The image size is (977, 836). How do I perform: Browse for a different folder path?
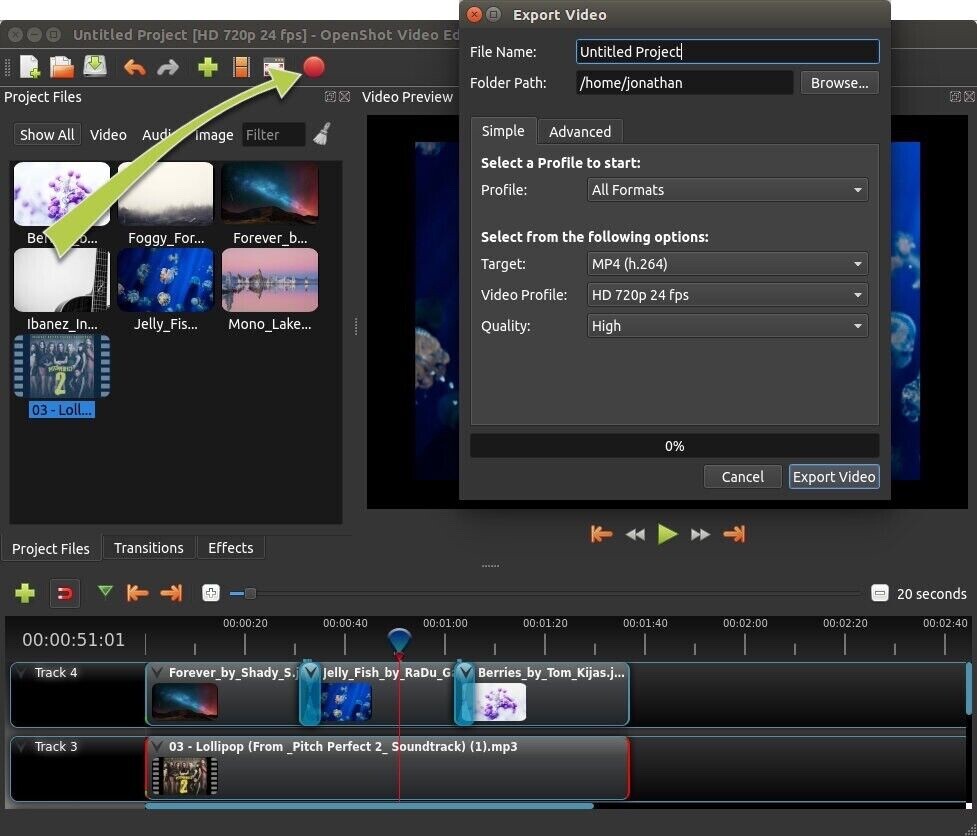[839, 82]
